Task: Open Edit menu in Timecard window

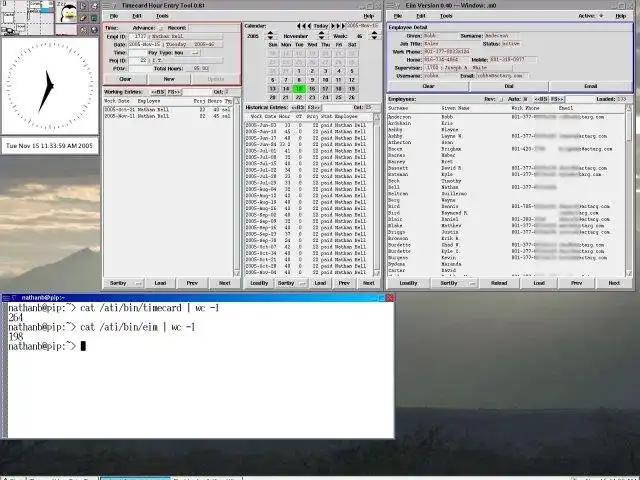Action: [137, 16]
